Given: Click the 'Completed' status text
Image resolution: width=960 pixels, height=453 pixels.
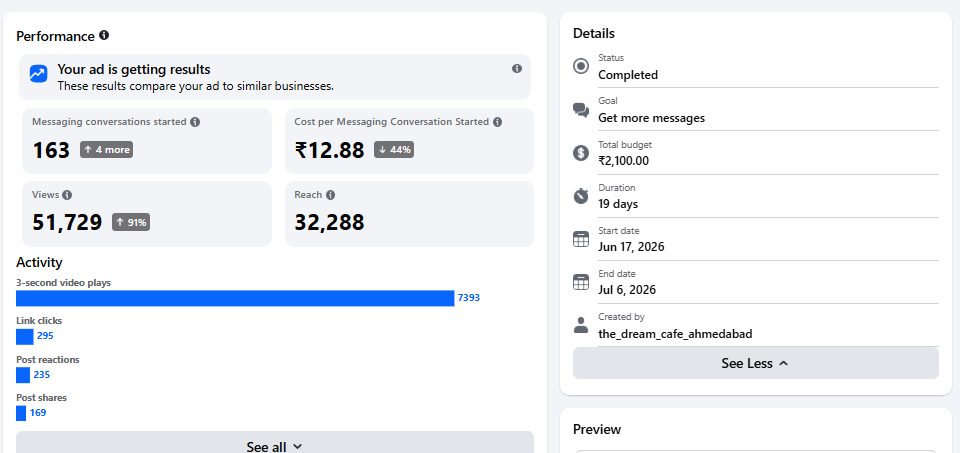Looking at the screenshot, I should pyautogui.click(x=628, y=75).
